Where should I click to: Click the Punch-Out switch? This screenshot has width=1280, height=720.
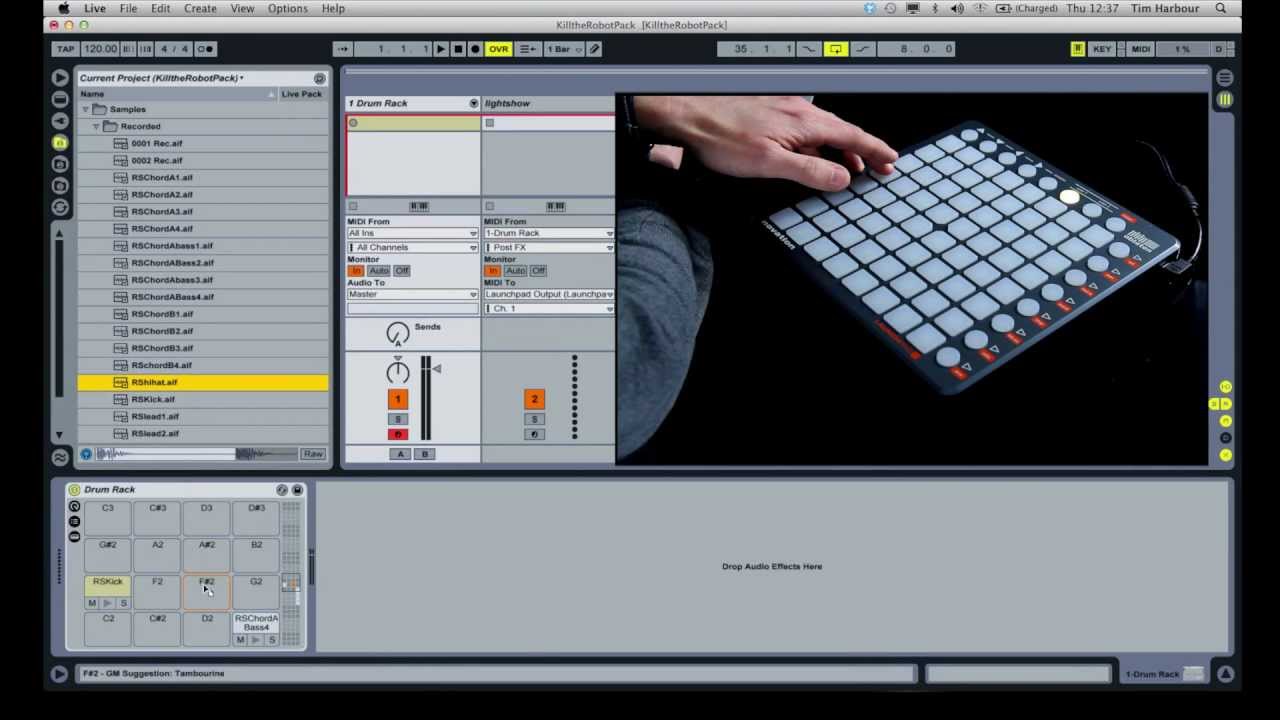pos(862,49)
